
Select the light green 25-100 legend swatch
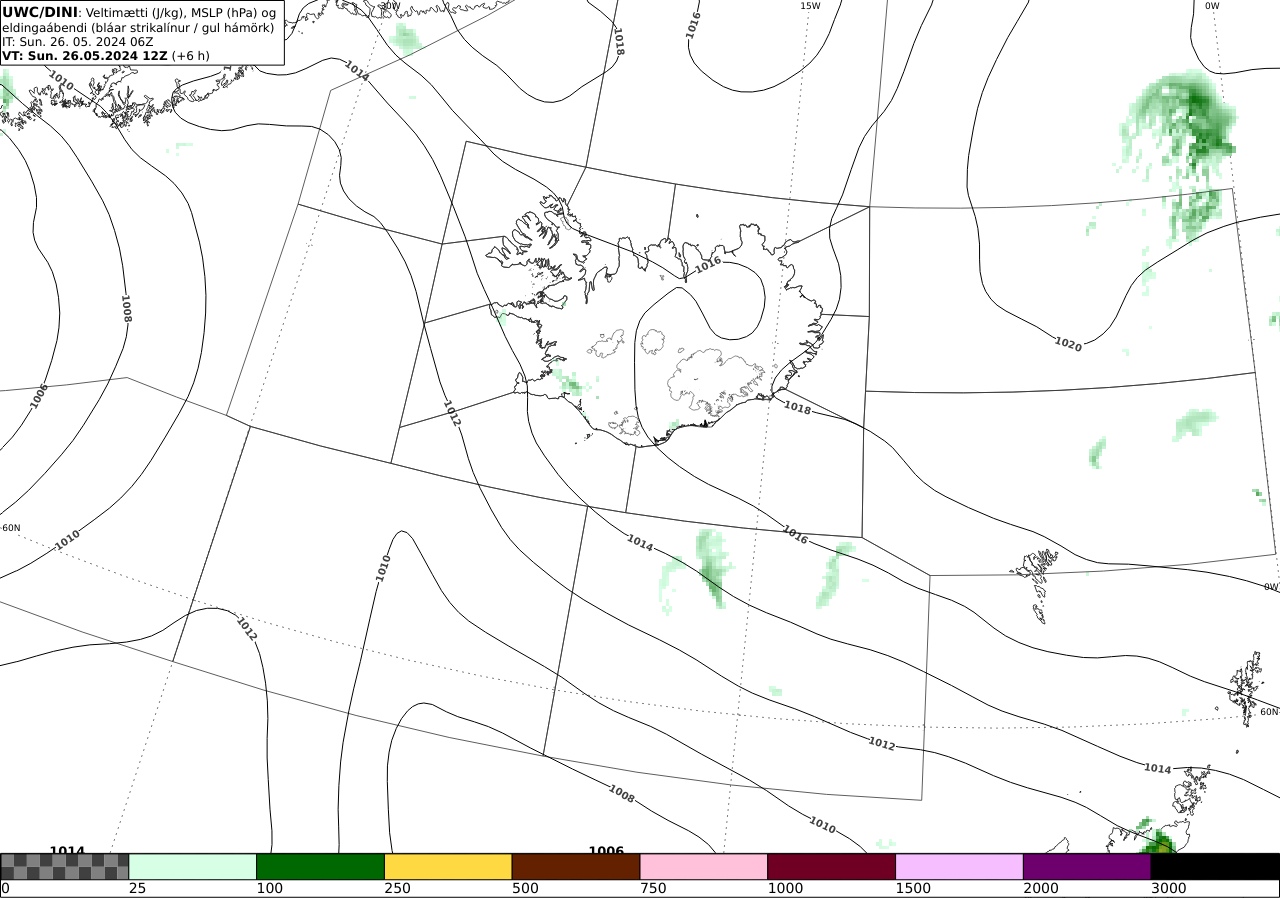[193, 866]
